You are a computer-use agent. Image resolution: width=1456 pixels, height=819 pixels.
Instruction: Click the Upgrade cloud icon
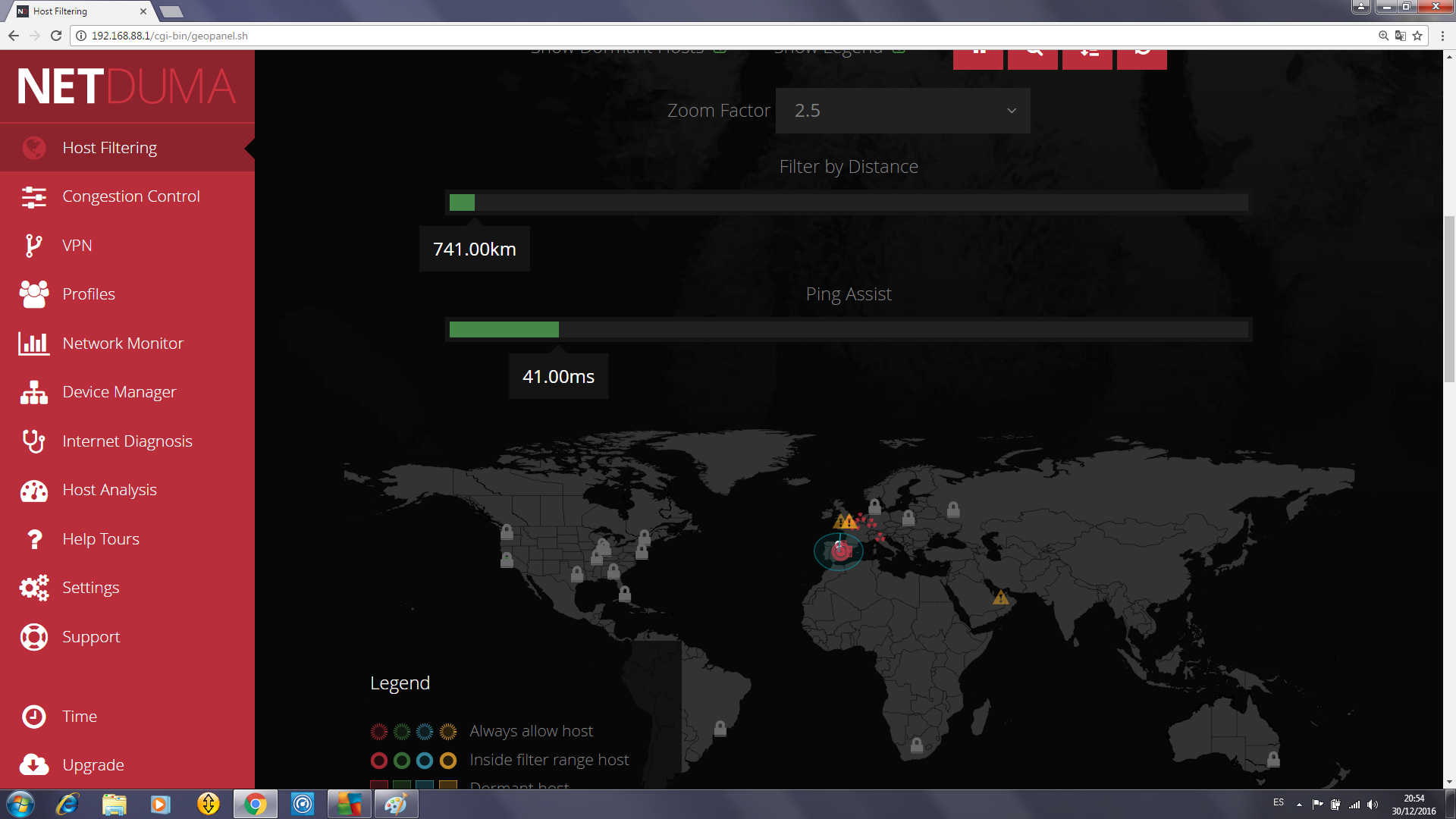pos(33,764)
